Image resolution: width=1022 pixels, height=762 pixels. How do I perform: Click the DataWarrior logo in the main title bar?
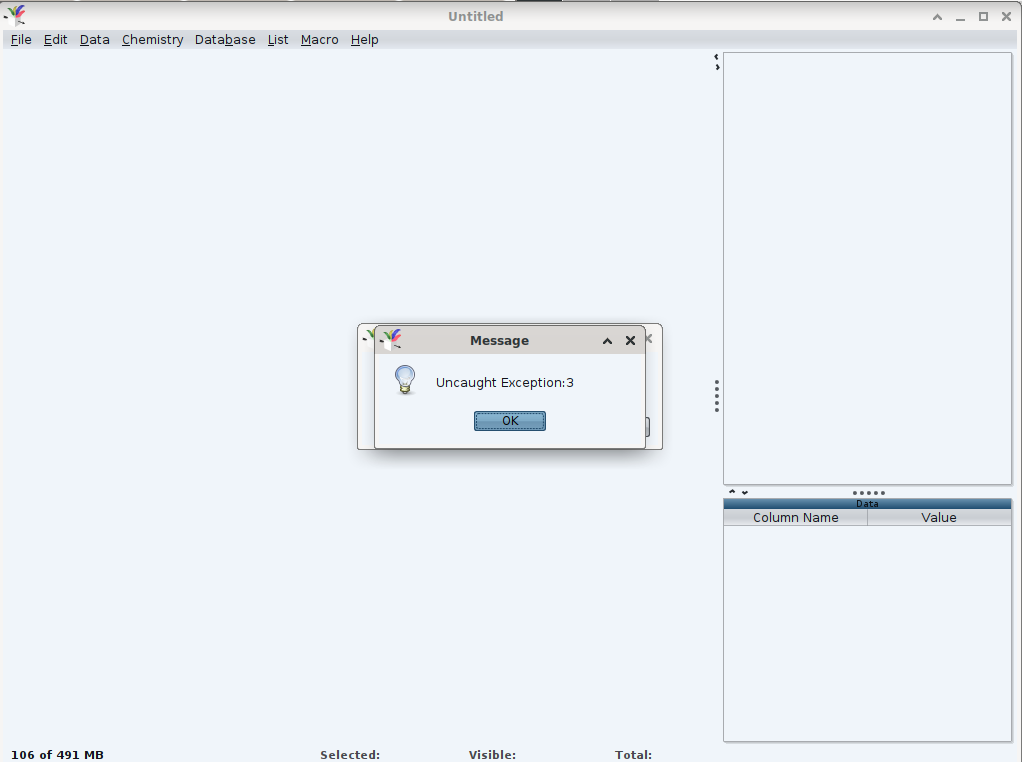[x=15, y=16]
